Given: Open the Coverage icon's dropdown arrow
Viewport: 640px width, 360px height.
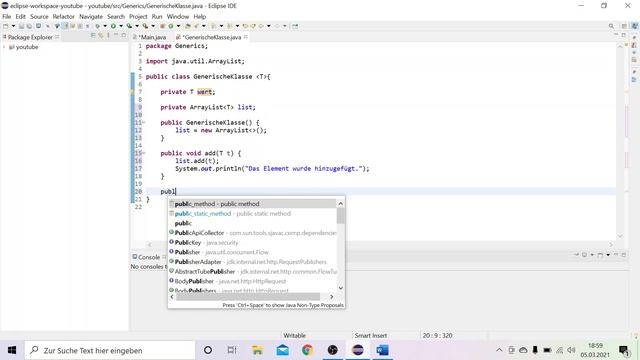Looking at the screenshot, I should coord(137,26).
